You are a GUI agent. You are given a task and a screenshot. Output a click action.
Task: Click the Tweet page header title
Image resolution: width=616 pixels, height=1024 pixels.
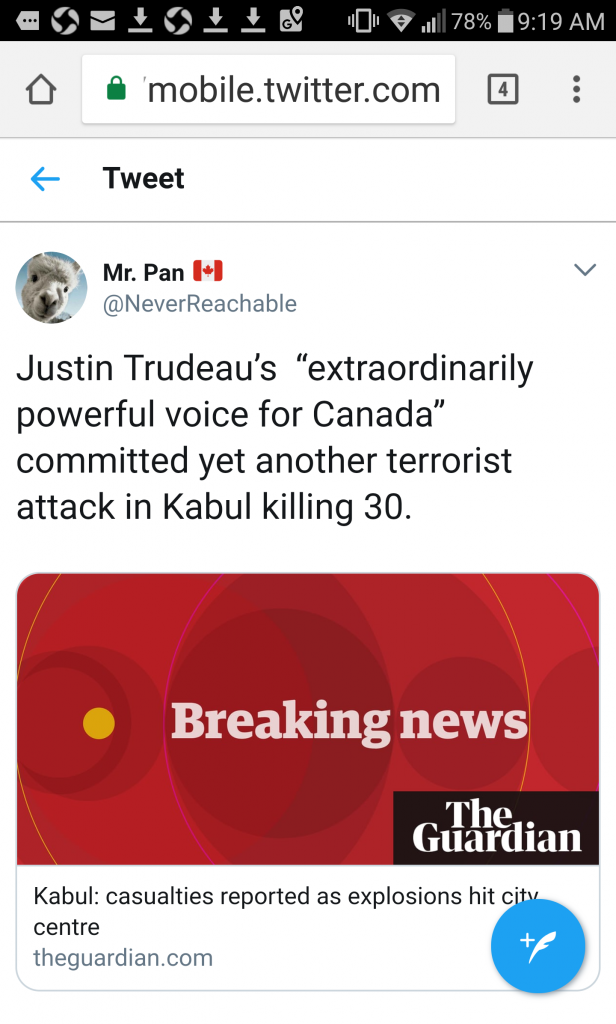(143, 178)
